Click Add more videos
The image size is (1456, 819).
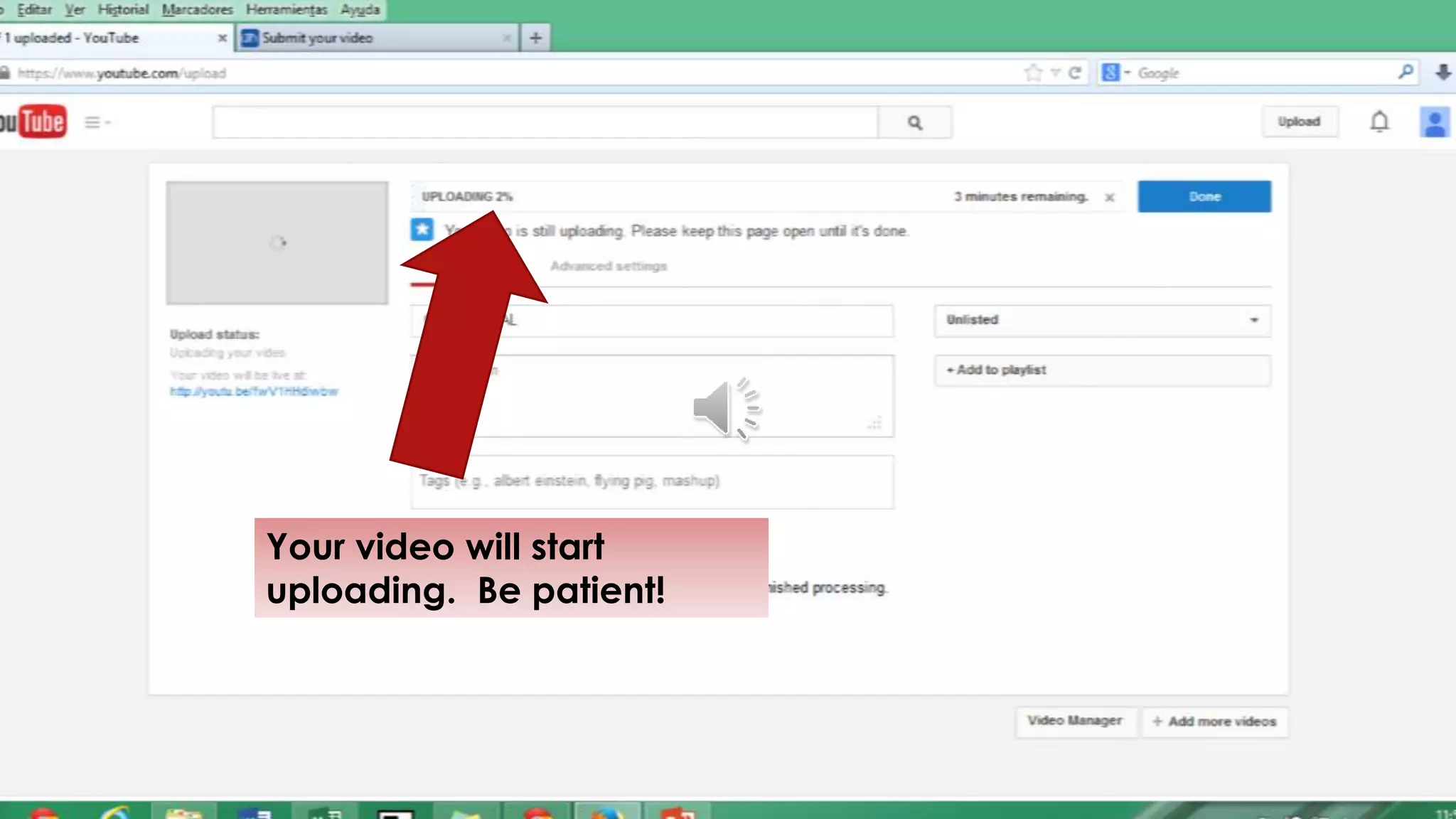click(1214, 722)
